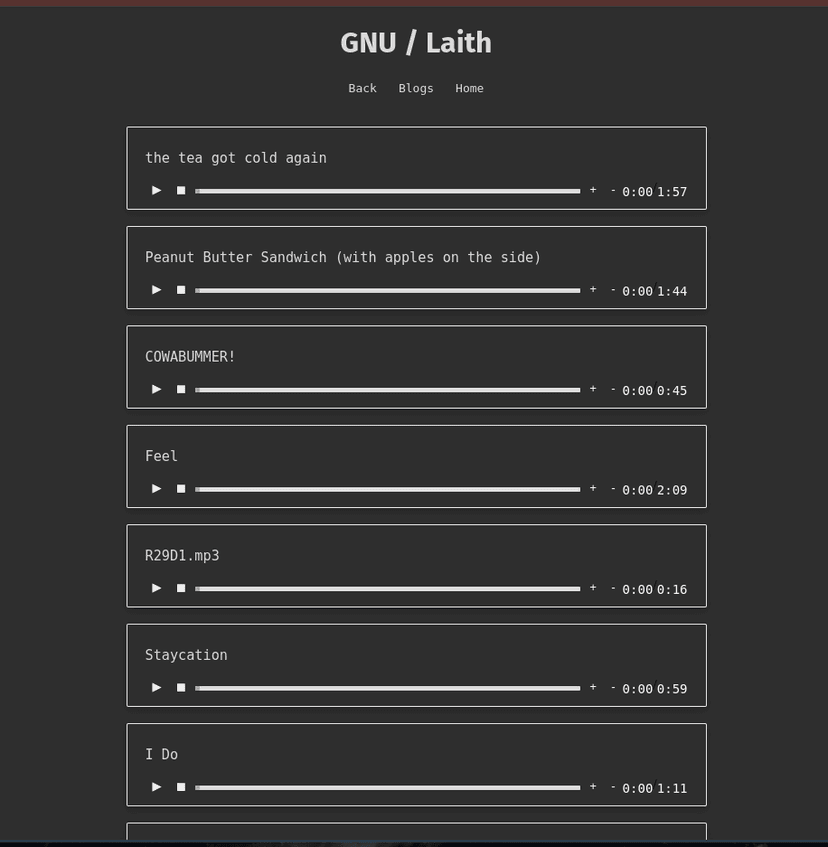
Task: Go to the Home page link
Action: point(469,88)
